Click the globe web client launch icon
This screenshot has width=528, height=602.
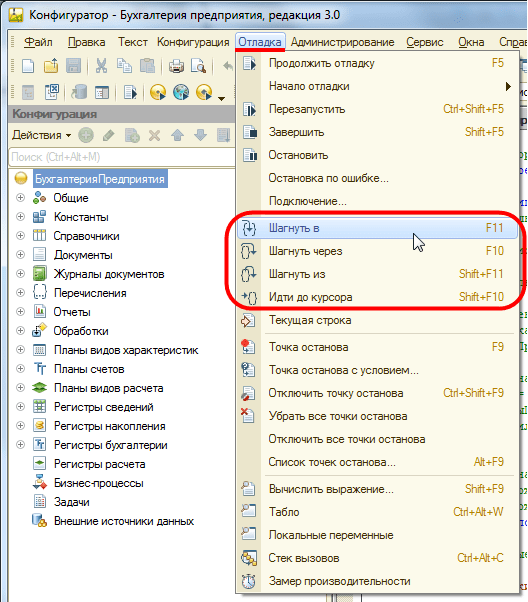(181, 92)
